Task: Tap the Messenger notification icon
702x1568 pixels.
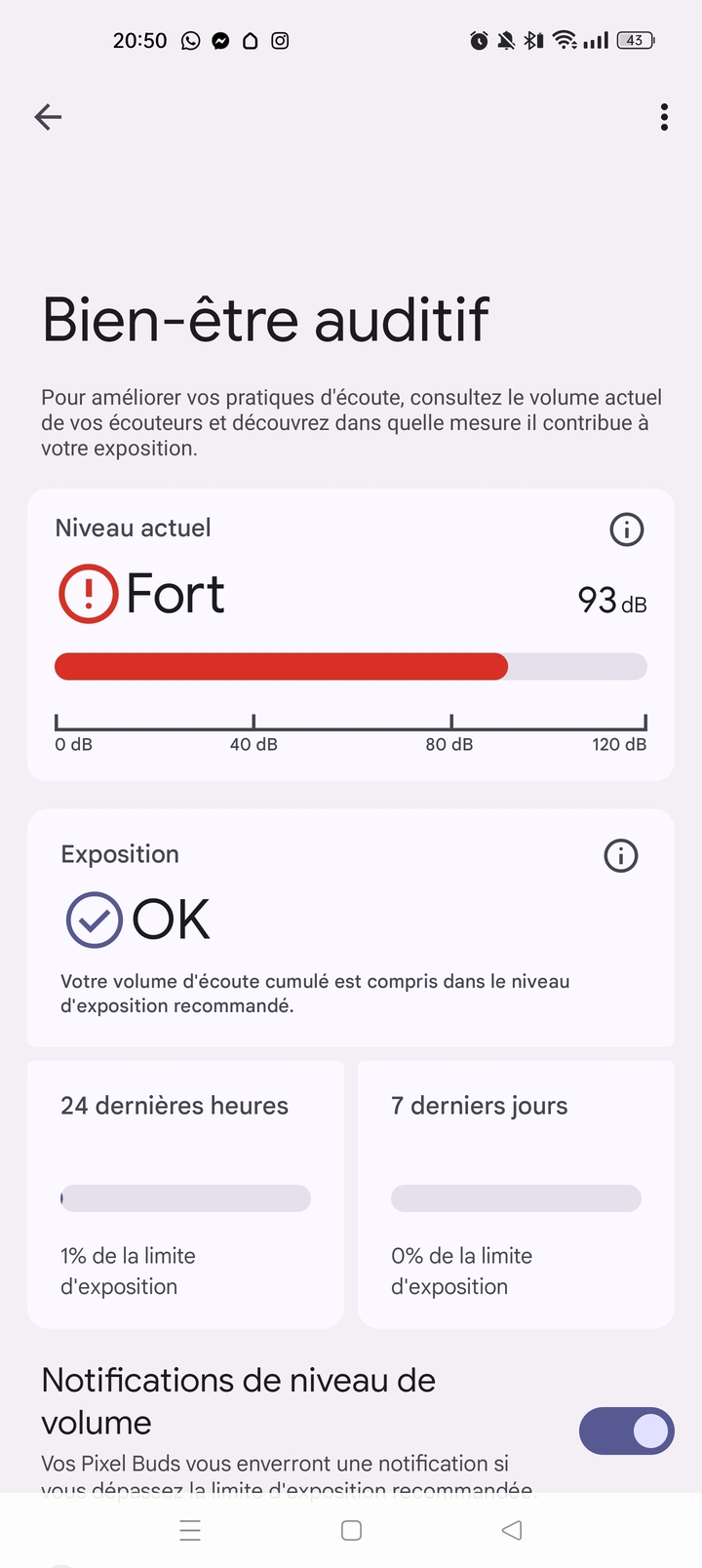Action: coord(220,41)
